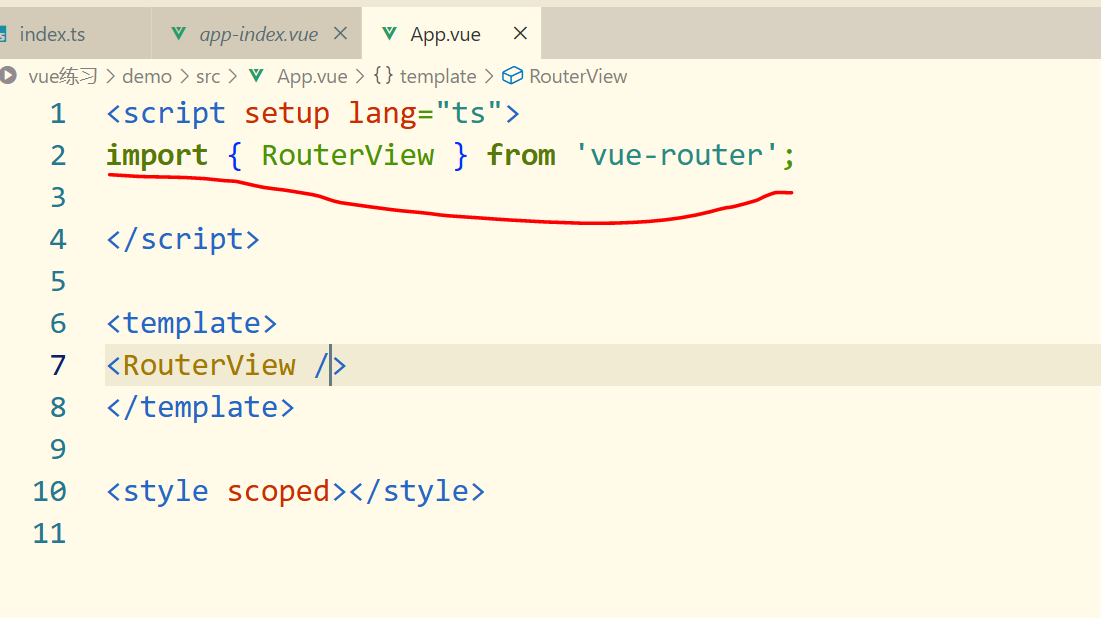
Task: Click line number 10 in gutter
Action: pyautogui.click(x=49, y=492)
